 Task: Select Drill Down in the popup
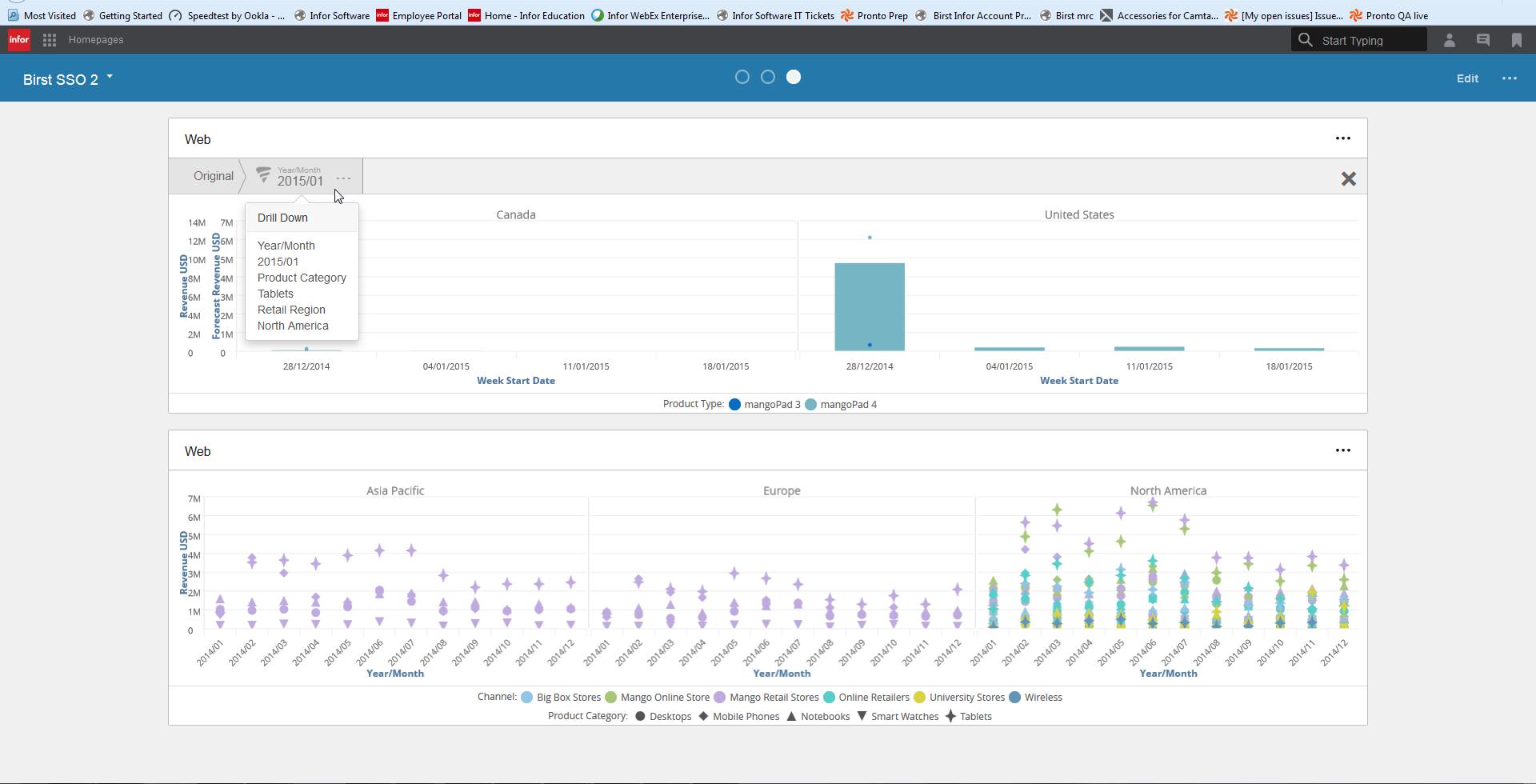pos(282,218)
